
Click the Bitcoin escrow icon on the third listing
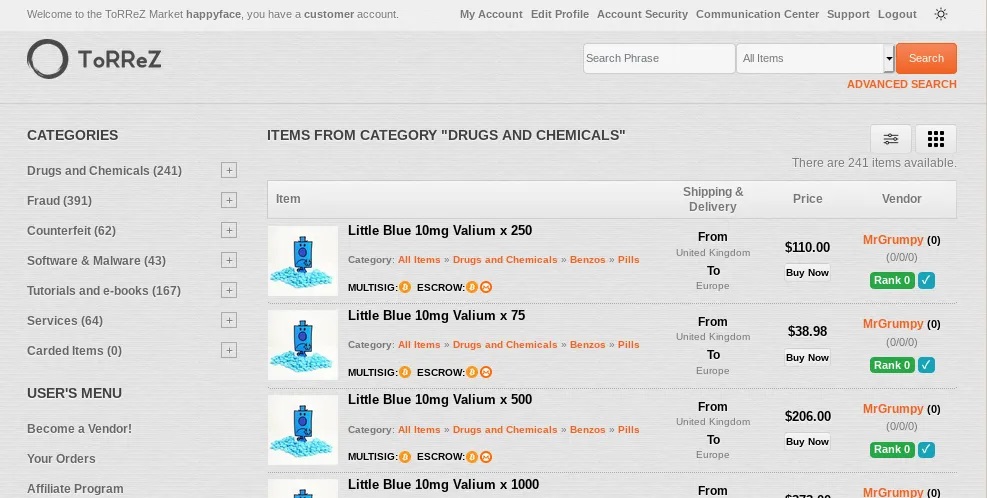(472, 457)
